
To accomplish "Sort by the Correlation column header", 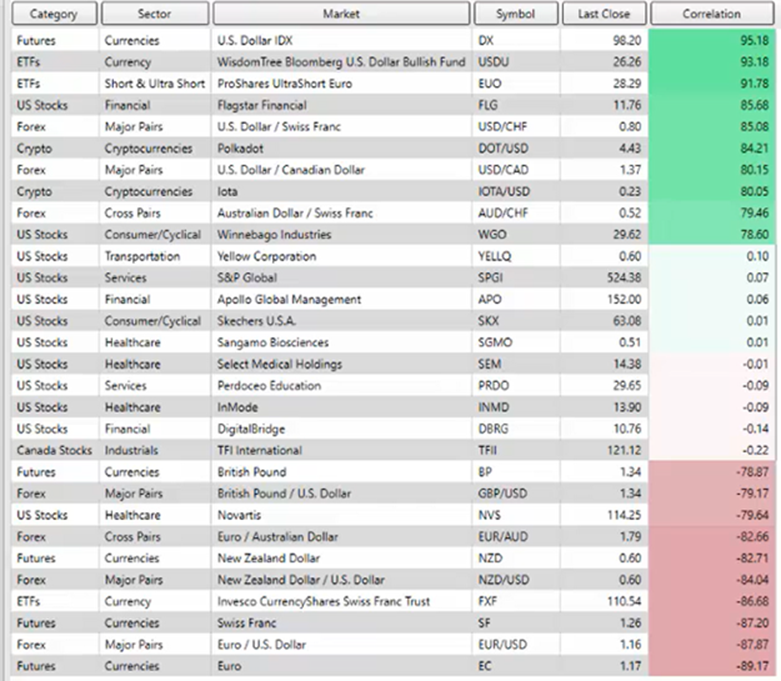I will 711,14.
